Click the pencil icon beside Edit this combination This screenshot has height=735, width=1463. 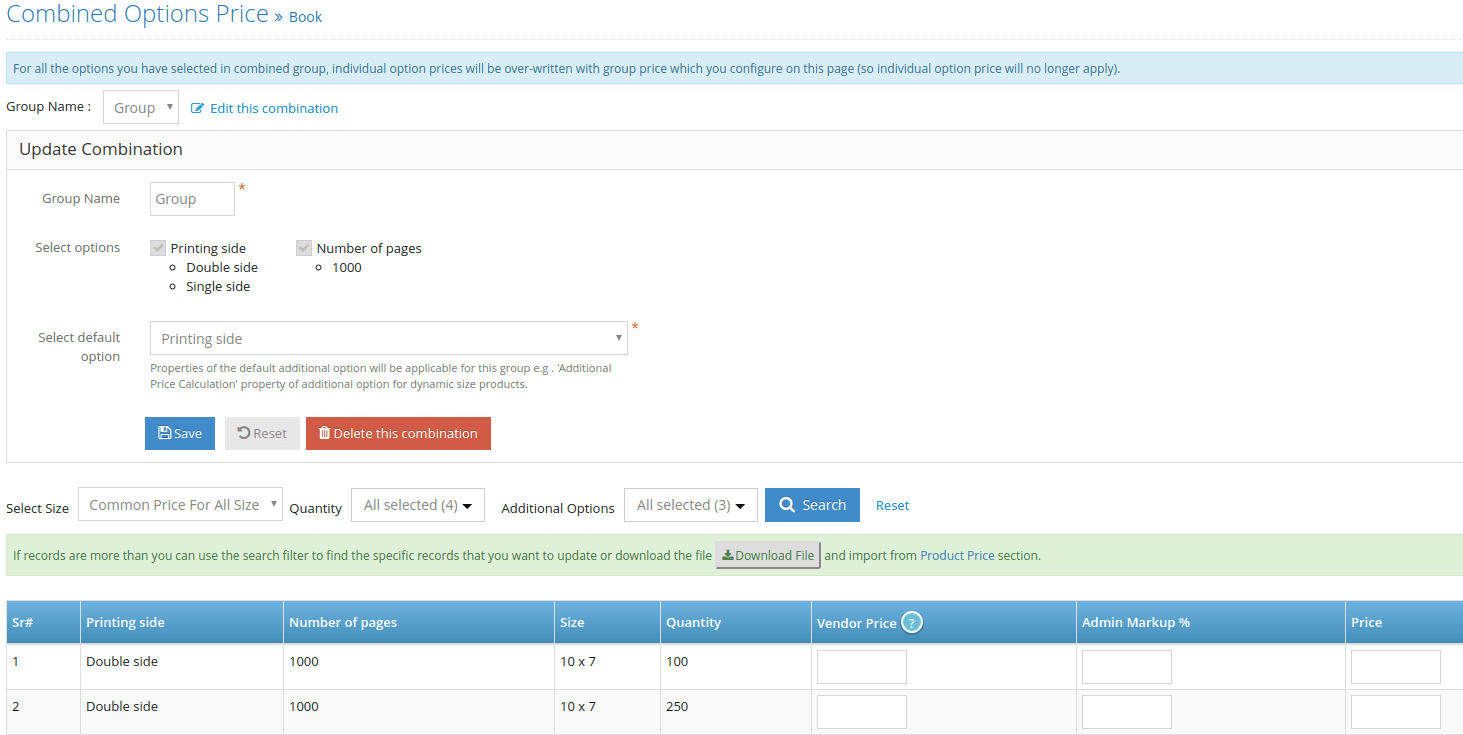point(197,108)
